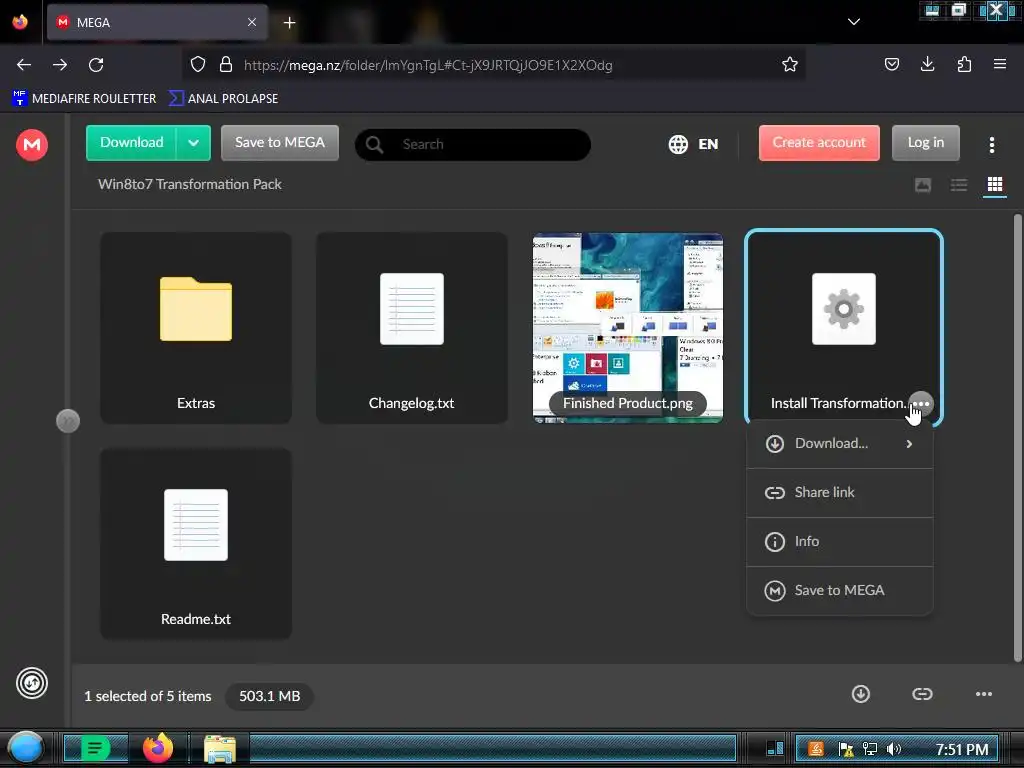Expand the sidebar with the round handle
Viewport: 1024px width, 768px height.
click(68, 421)
